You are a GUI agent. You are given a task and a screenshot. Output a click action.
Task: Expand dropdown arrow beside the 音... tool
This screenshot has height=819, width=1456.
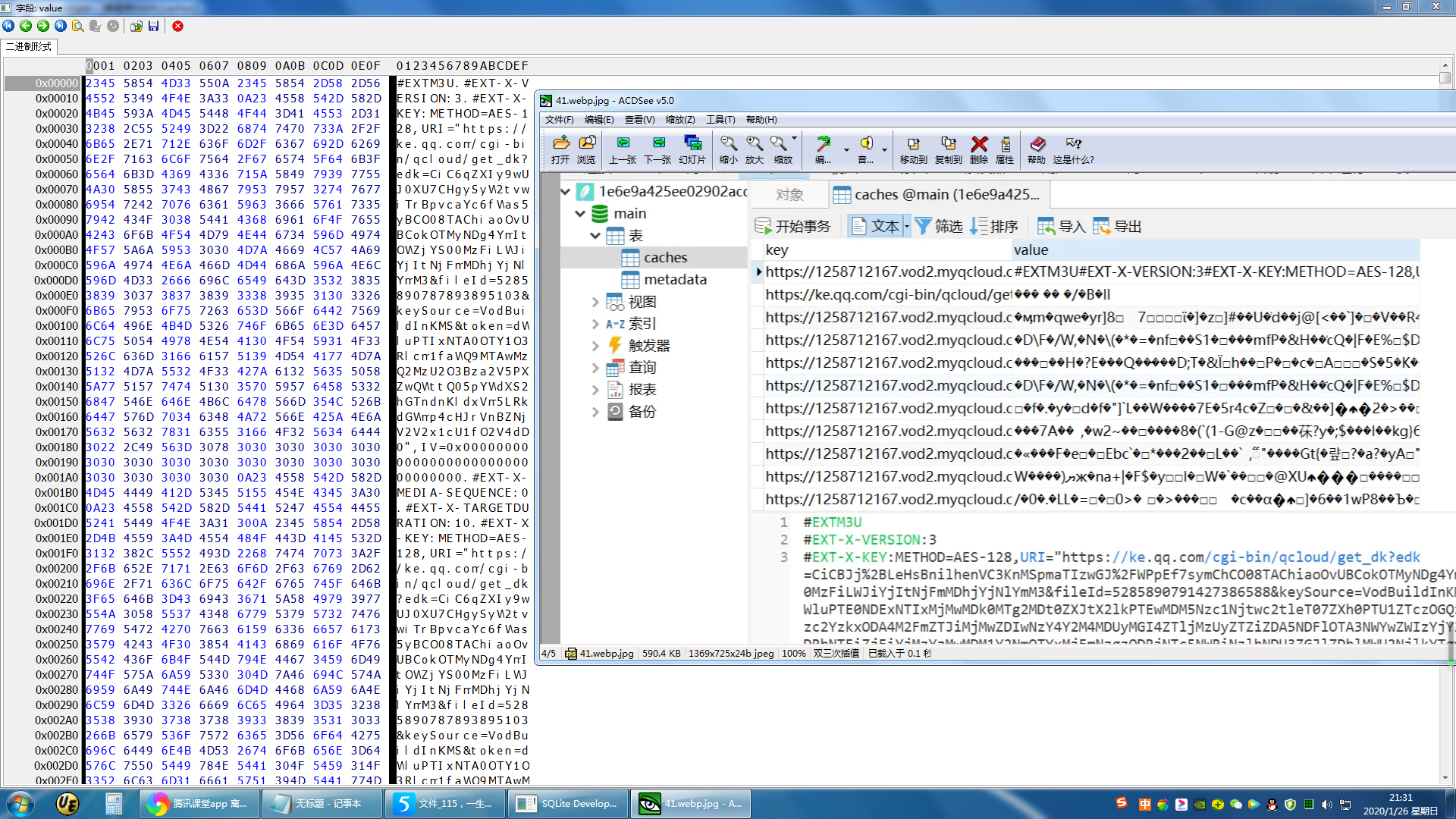pos(884,149)
